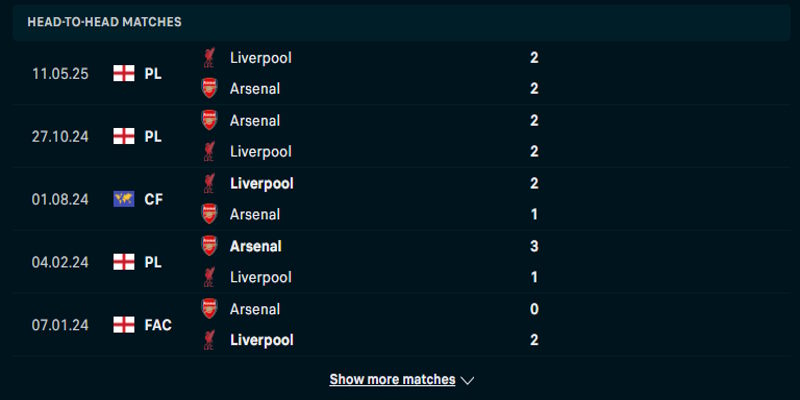800x400 pixels.
Task: Open Liverpool team in 11.05.25 match
Action: click(x=260, y=58)
